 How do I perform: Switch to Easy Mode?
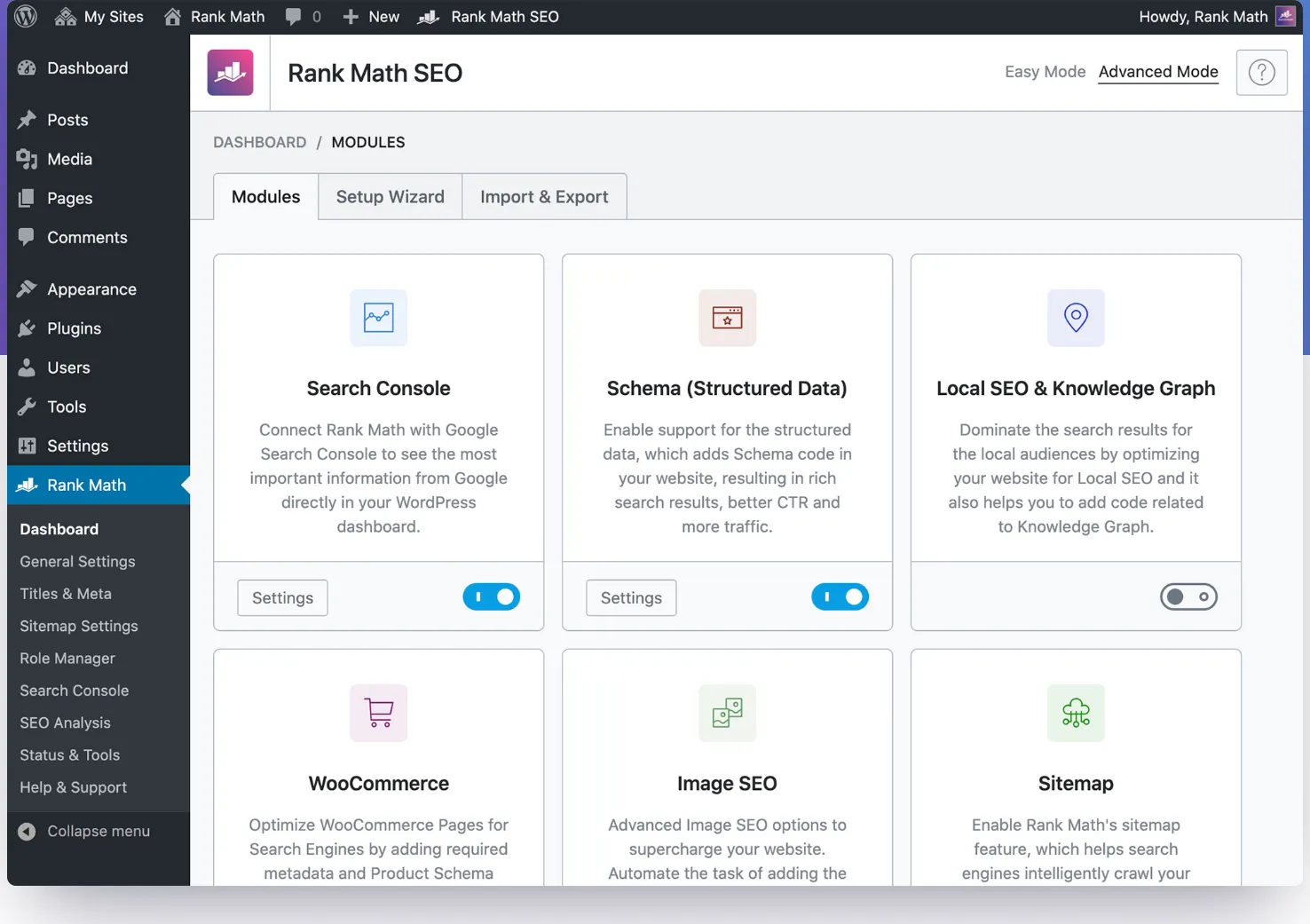coord(1045,72)
